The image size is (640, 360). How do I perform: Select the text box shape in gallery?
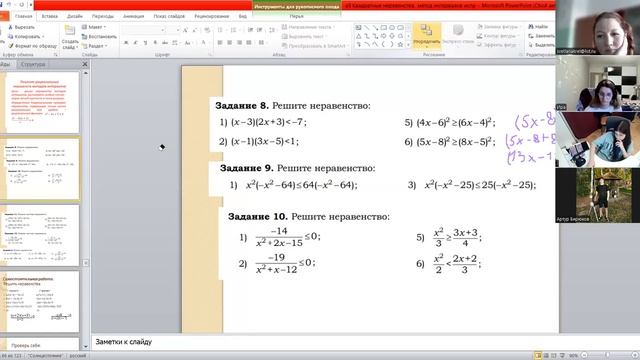pos(358,28)
